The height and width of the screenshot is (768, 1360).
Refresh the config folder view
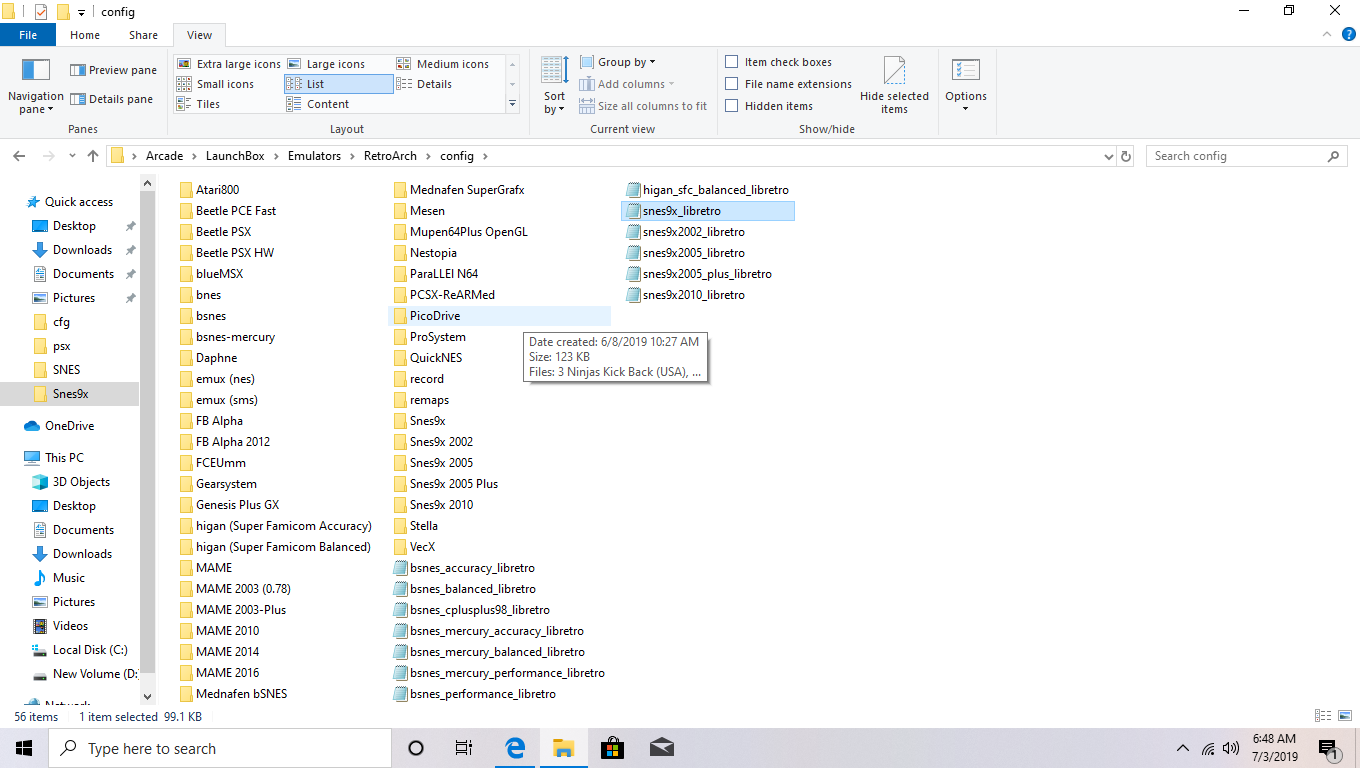[1126, 156]
